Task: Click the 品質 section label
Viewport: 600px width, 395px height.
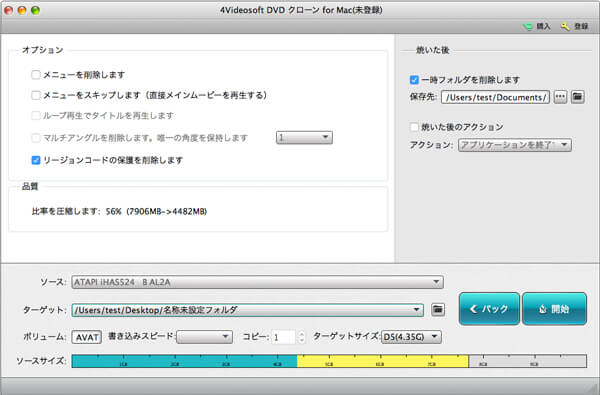Action: [30, 186]
